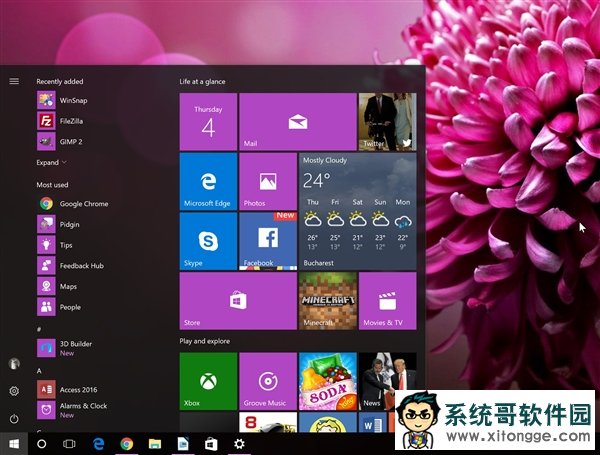The height and width of the screenshot is (455, 600).
Task: Open Edge from the taskbar
Action: pyautogui.click(x=99, y=444)
